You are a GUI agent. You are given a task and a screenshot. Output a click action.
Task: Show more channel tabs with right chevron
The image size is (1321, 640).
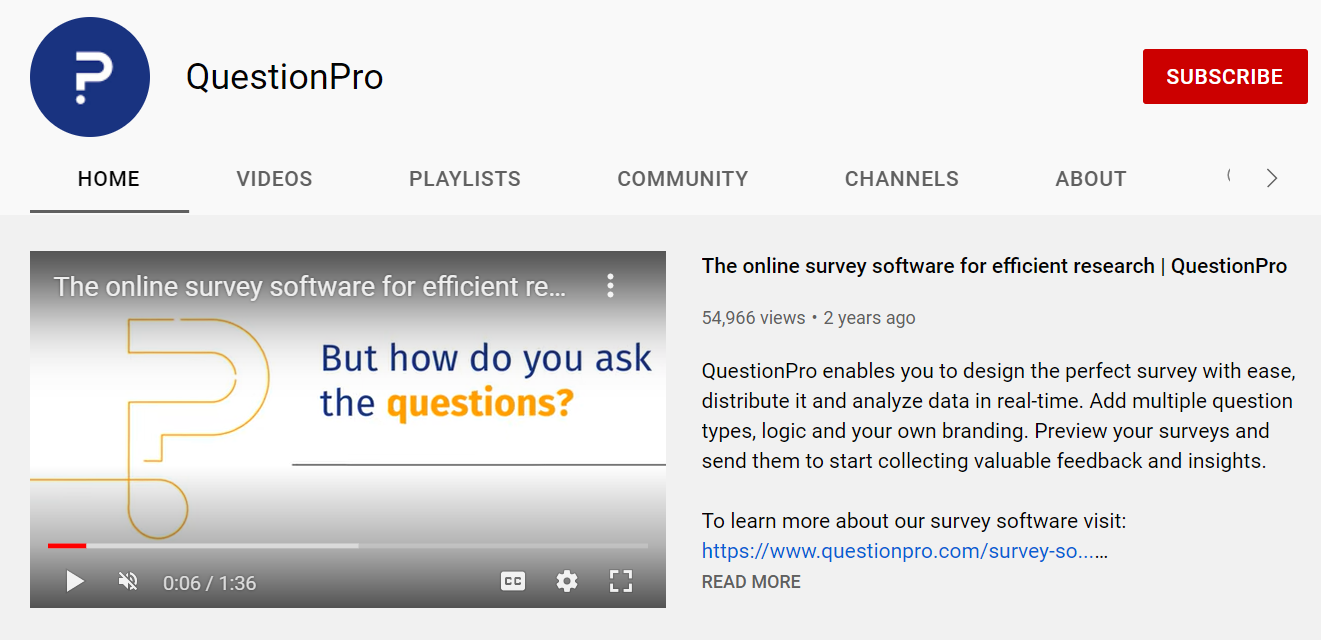pyautogui.click(x=1272, y=179)
